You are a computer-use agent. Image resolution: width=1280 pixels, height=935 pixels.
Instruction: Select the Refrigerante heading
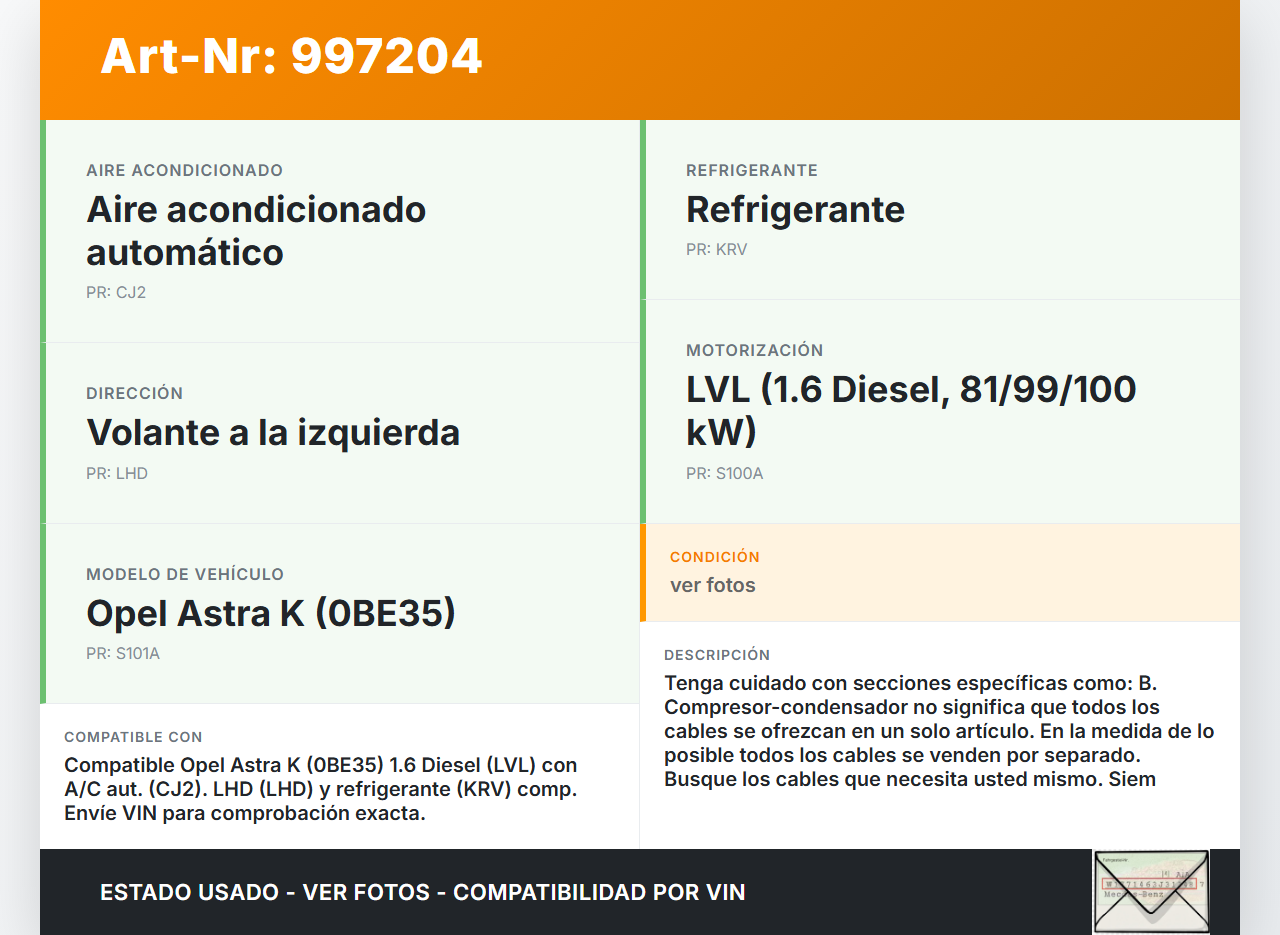point(795,210)
